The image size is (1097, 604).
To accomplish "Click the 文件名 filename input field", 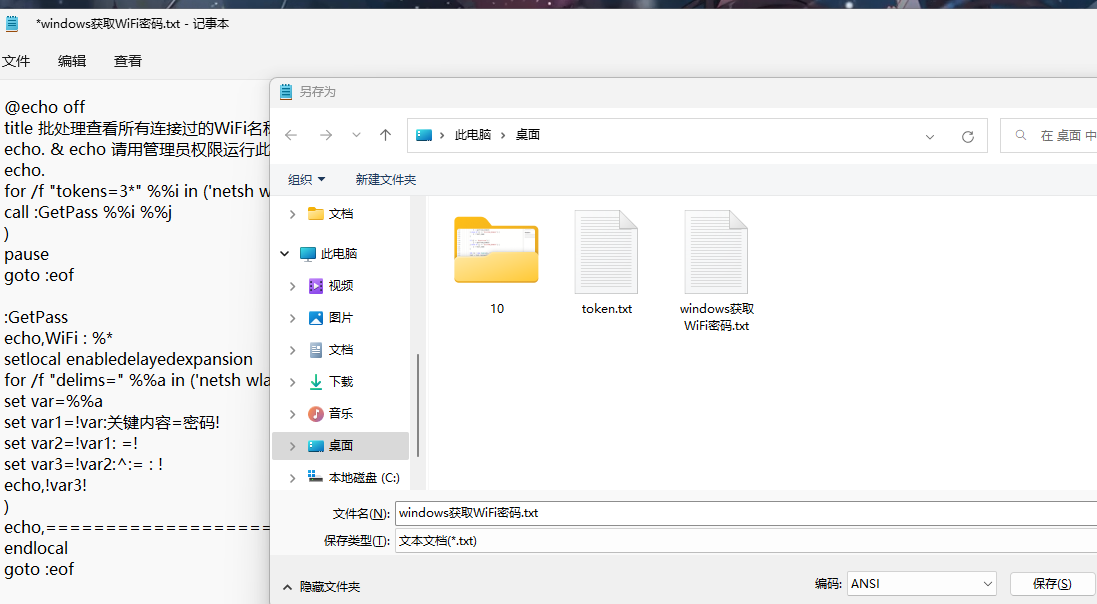I will point(740,513).
